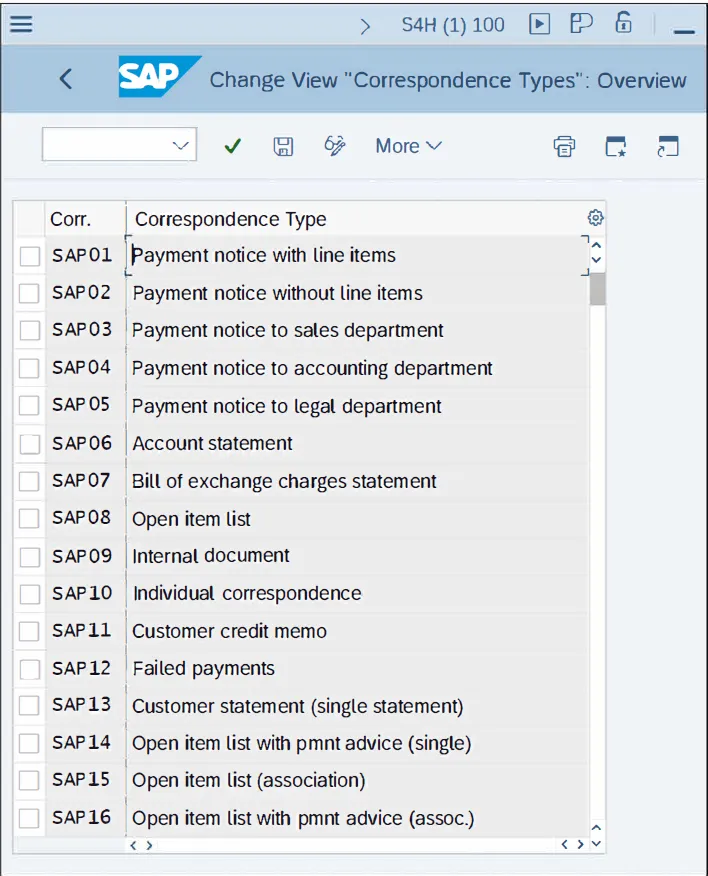This screenshot has width=708, height=876.
Task: Click the create session window icon
Action: click(x=668, y=146)
